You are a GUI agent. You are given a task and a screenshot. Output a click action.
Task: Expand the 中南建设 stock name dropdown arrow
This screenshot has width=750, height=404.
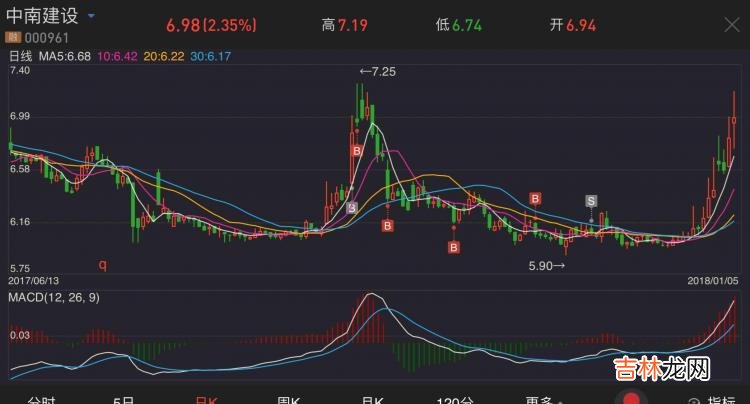tap(92, 17)
